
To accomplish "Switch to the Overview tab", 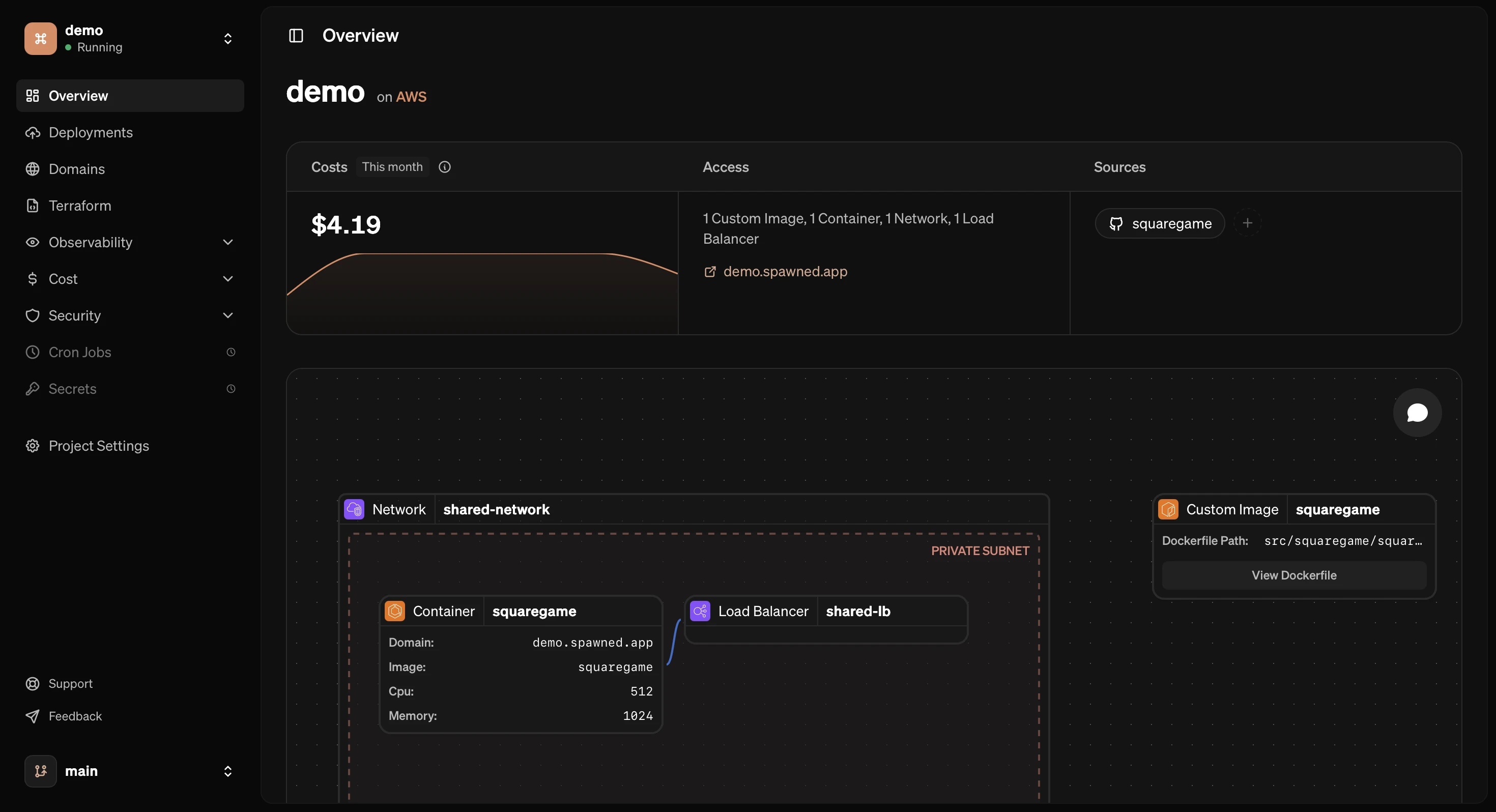I will 78,96.
